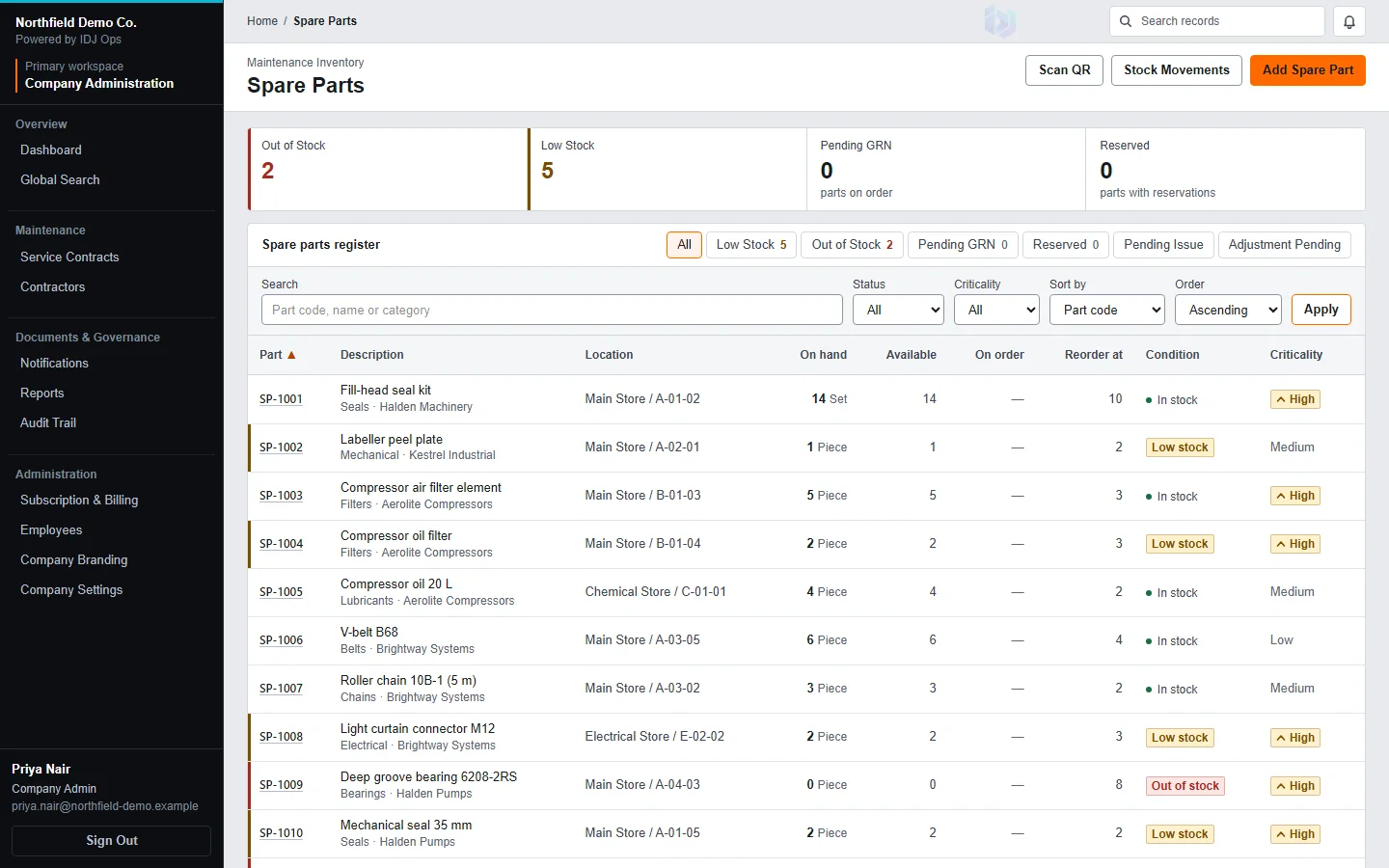Sort by the On hand column header

click(823, 355)
